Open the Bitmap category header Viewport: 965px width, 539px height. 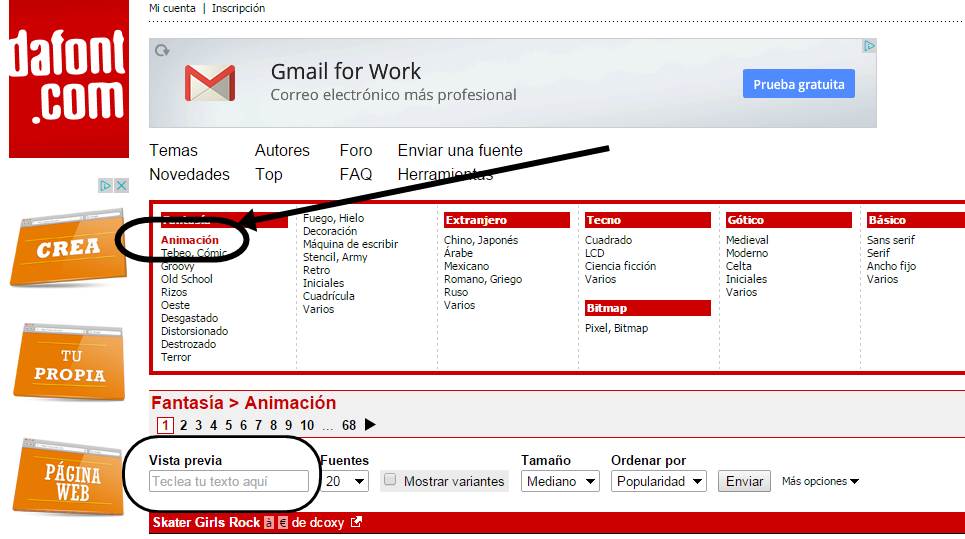(x=648, y=308)
